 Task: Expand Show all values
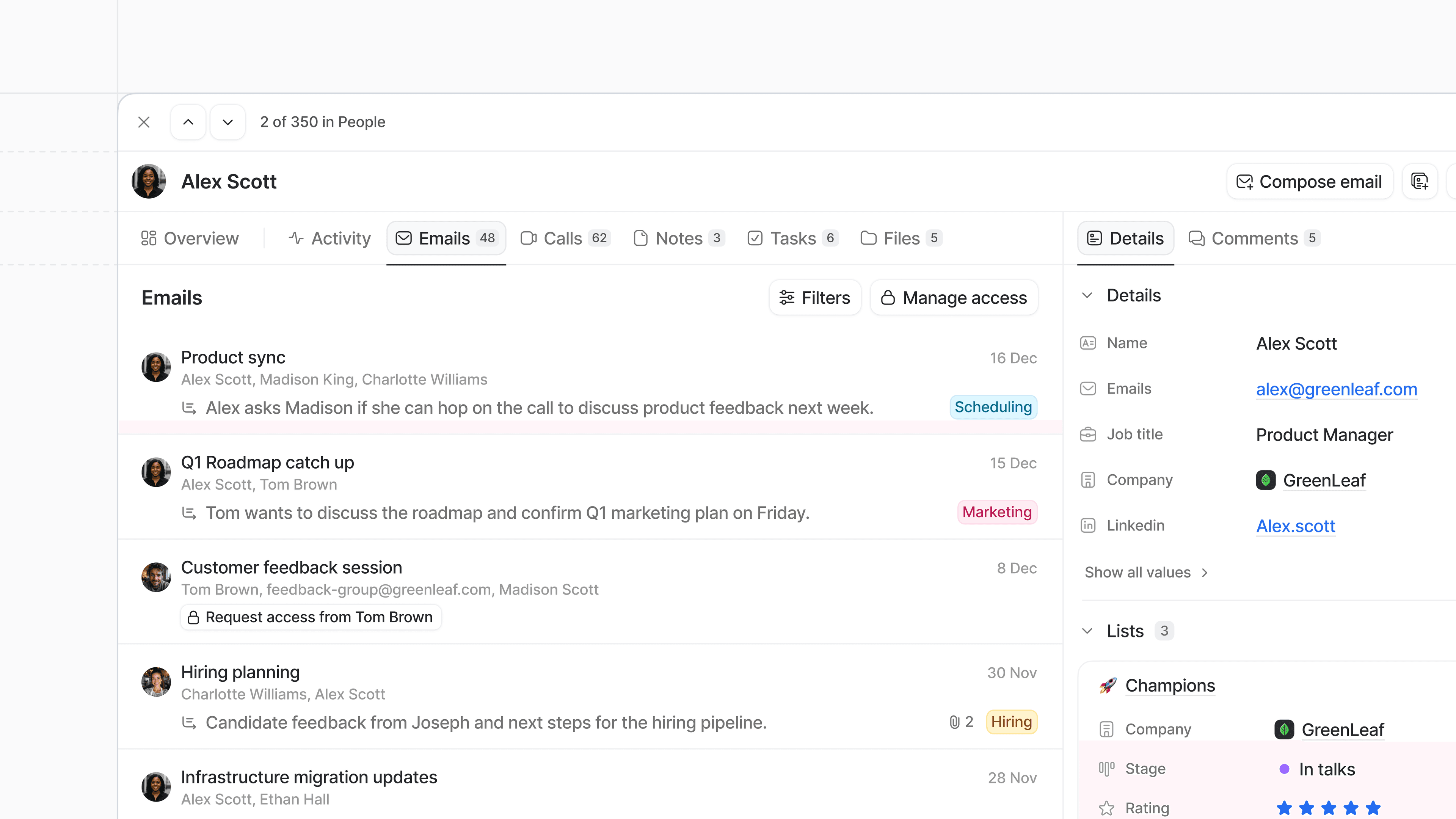pos(1146,573)
